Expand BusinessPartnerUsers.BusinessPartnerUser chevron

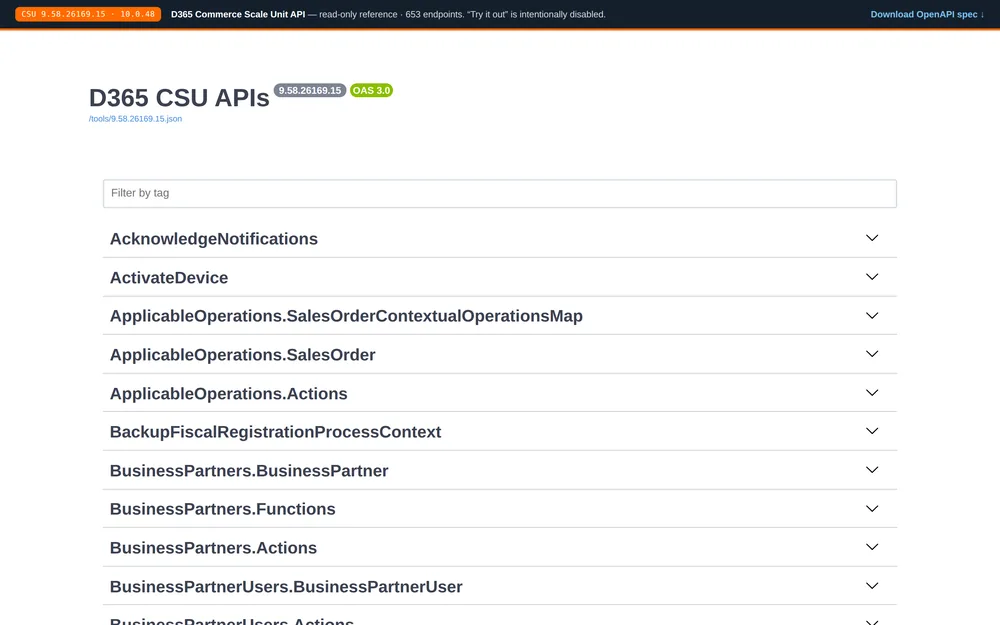point(872,586)
